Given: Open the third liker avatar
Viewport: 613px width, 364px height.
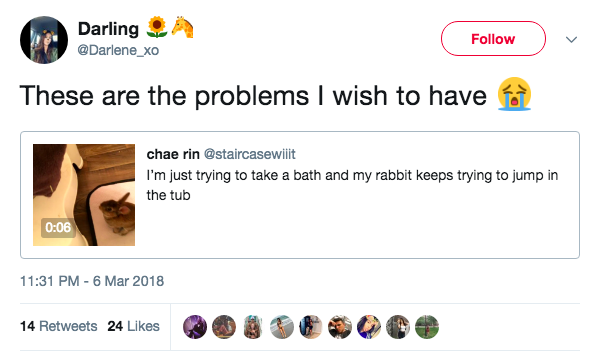Looking at the screenshot, I should 253,327.
